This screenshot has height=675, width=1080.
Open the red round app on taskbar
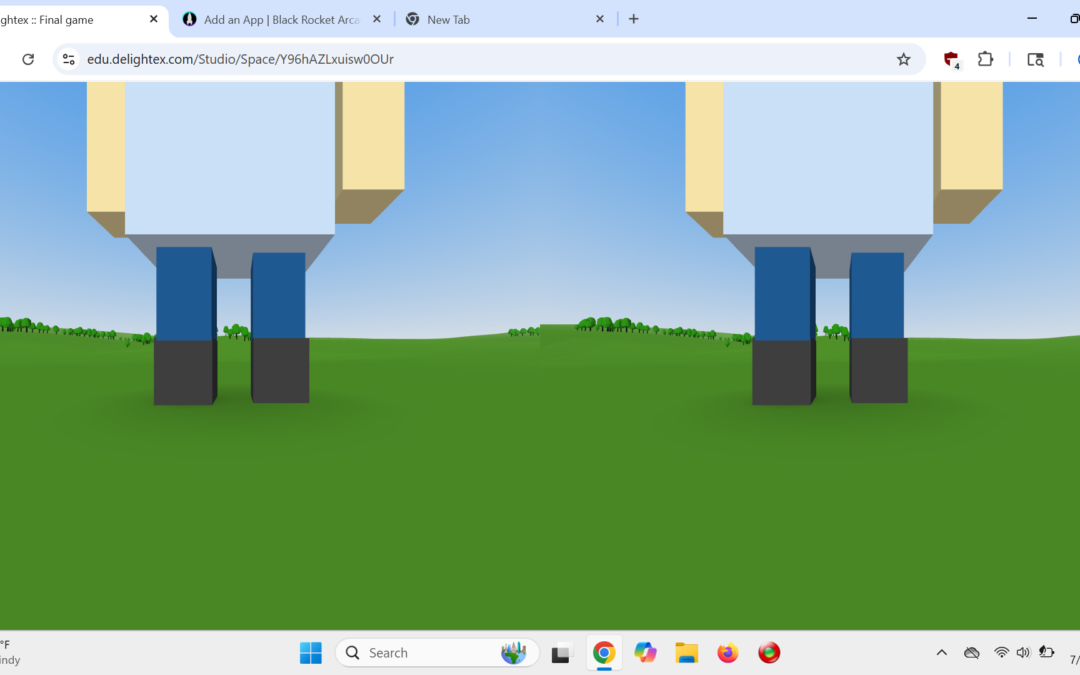(769, 652)
